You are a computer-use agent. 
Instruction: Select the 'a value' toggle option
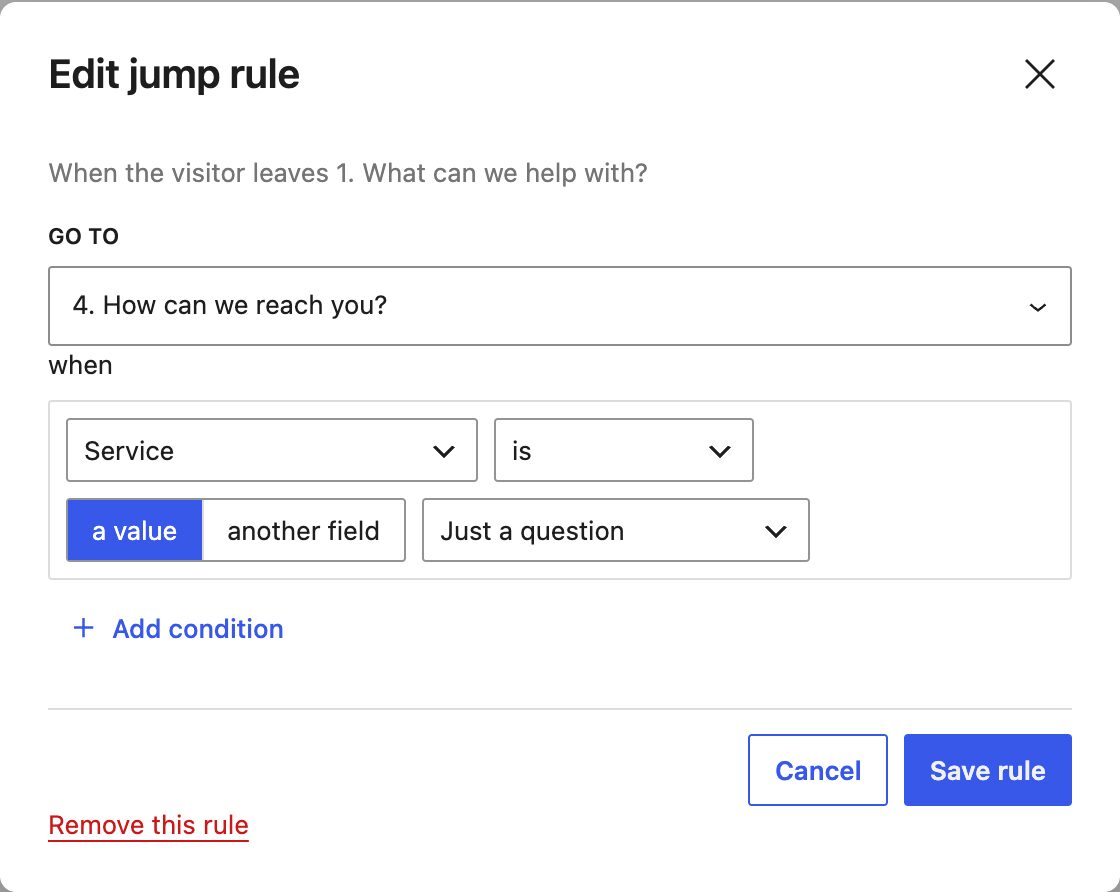tap(134, 530)
